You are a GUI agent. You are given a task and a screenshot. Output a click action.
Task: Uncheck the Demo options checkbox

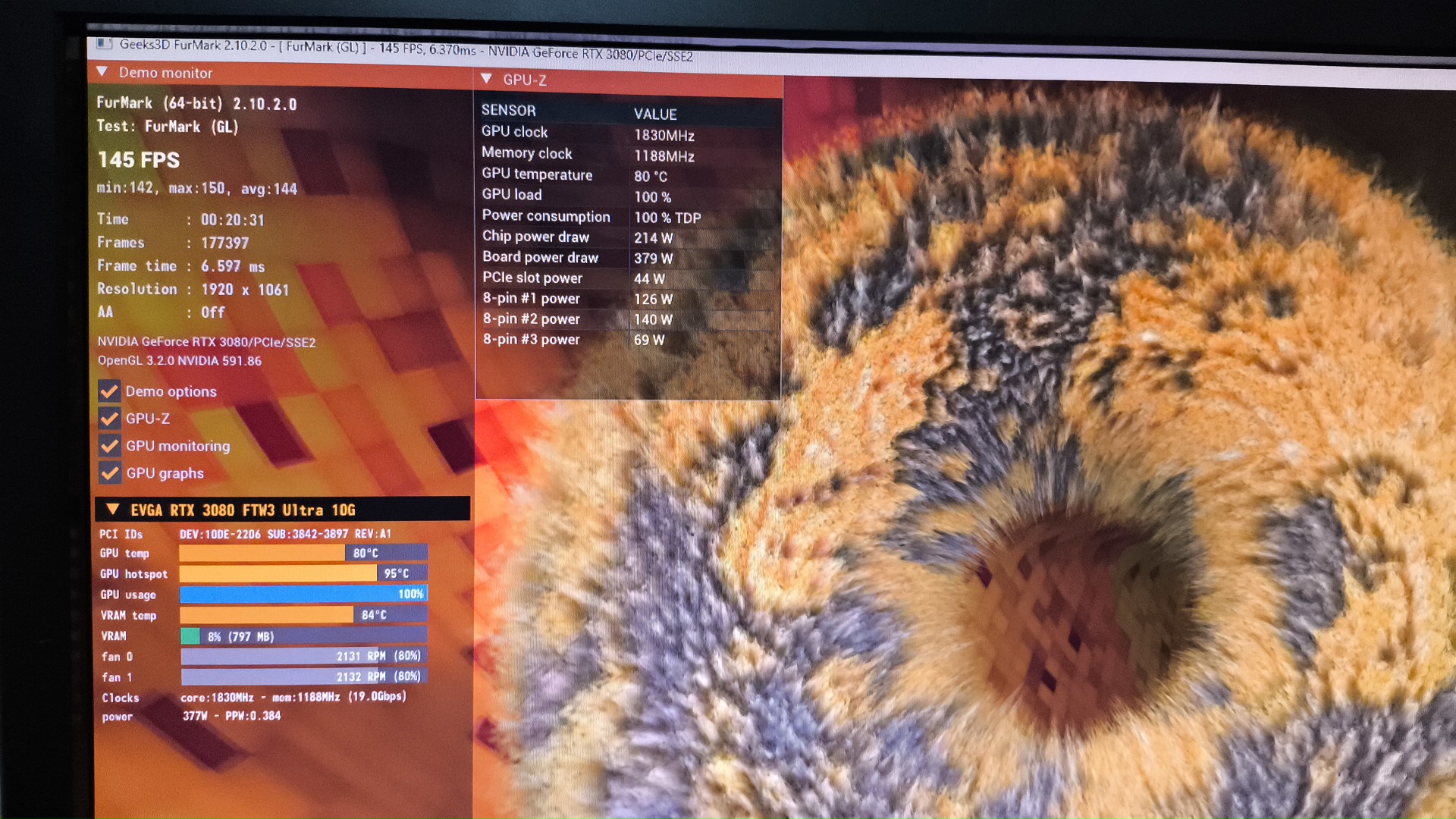coord(109,391)
